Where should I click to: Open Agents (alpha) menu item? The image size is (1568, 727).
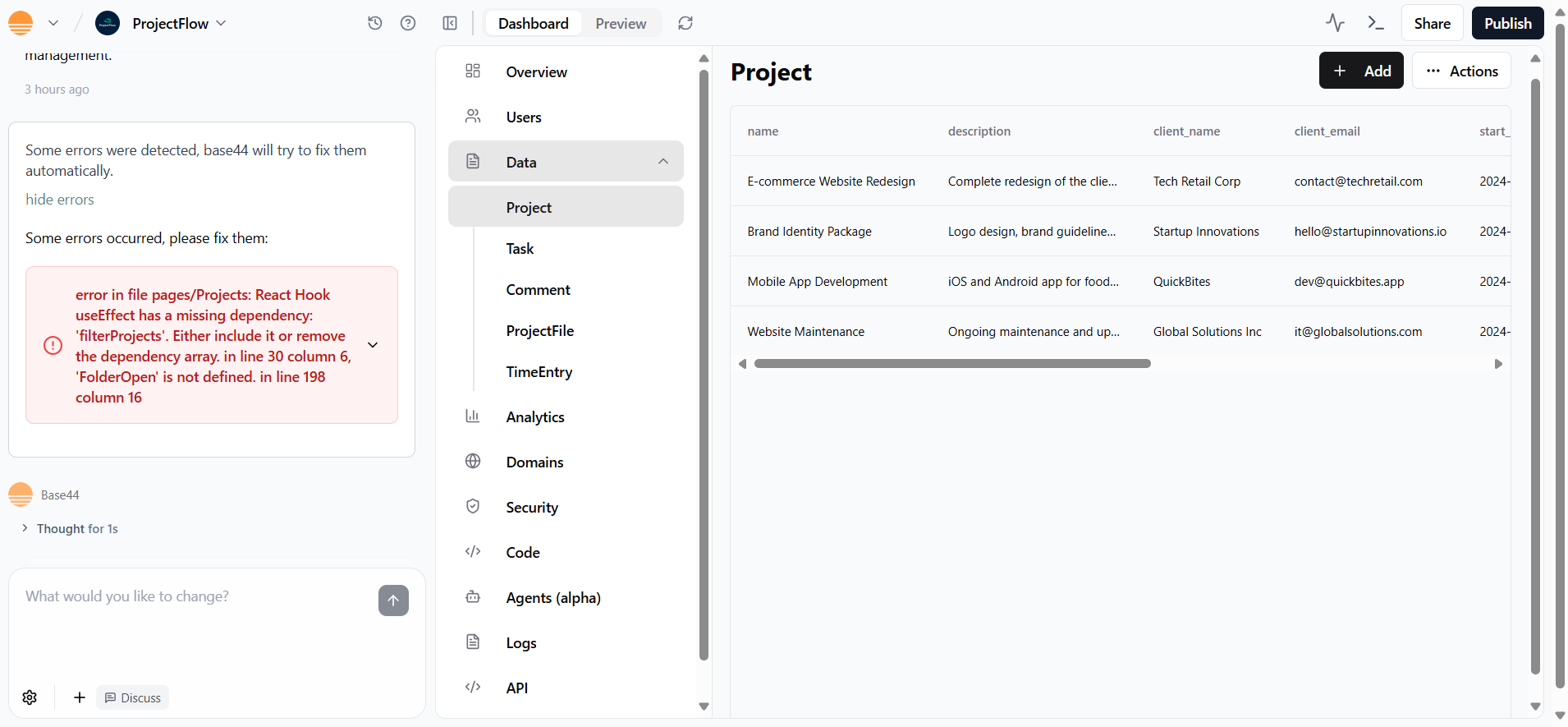pyautogui.click(x=566, y=598)
